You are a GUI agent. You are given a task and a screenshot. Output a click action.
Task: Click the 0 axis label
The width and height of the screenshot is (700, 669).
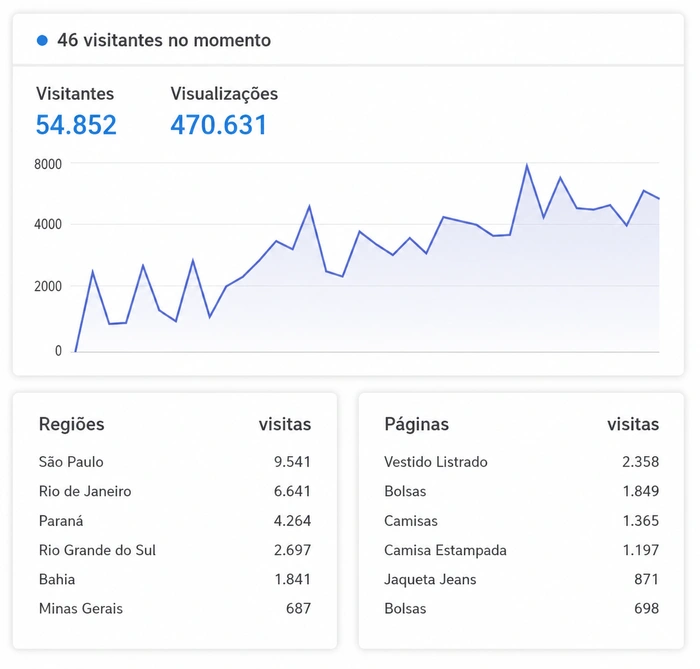(x=58, y=351)
